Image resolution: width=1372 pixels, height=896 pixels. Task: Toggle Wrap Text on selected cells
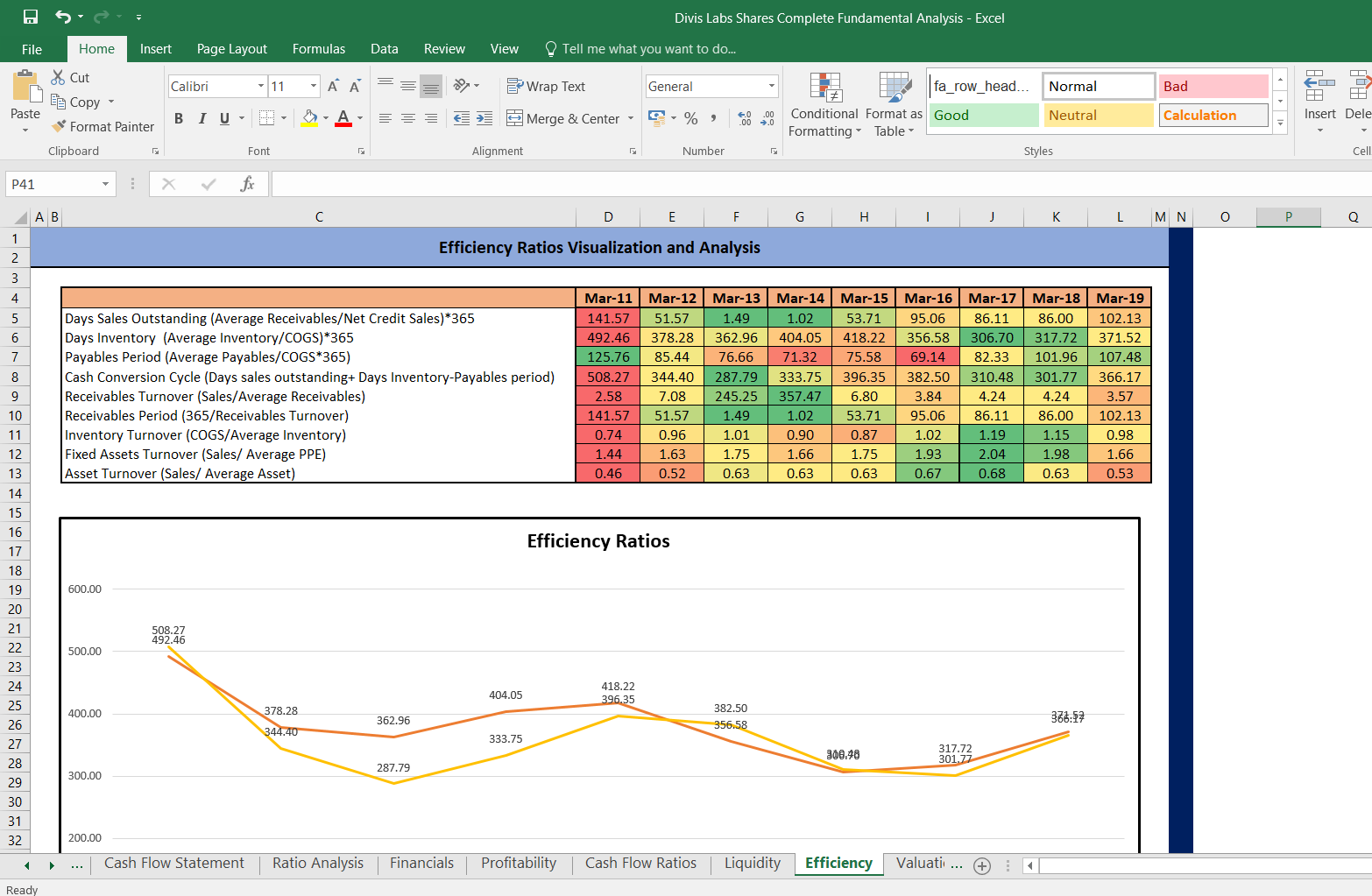[x=546, y=86]
